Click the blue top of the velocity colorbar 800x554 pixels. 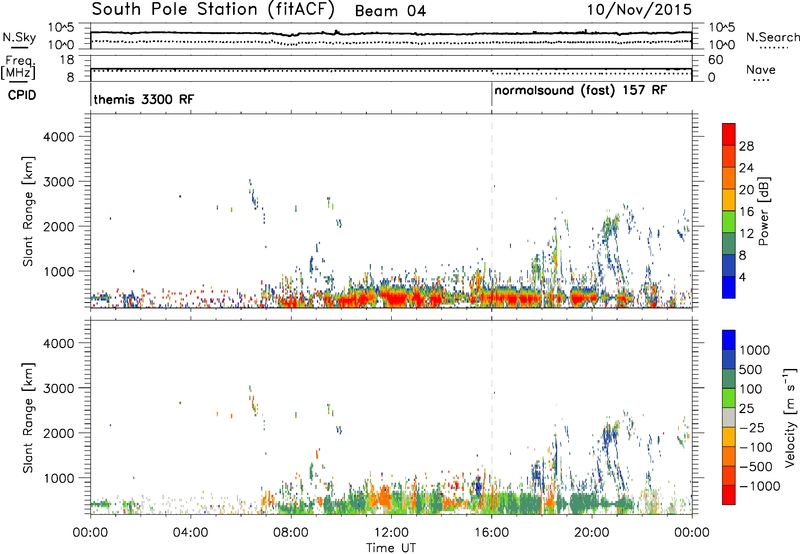tap(729, 340)
